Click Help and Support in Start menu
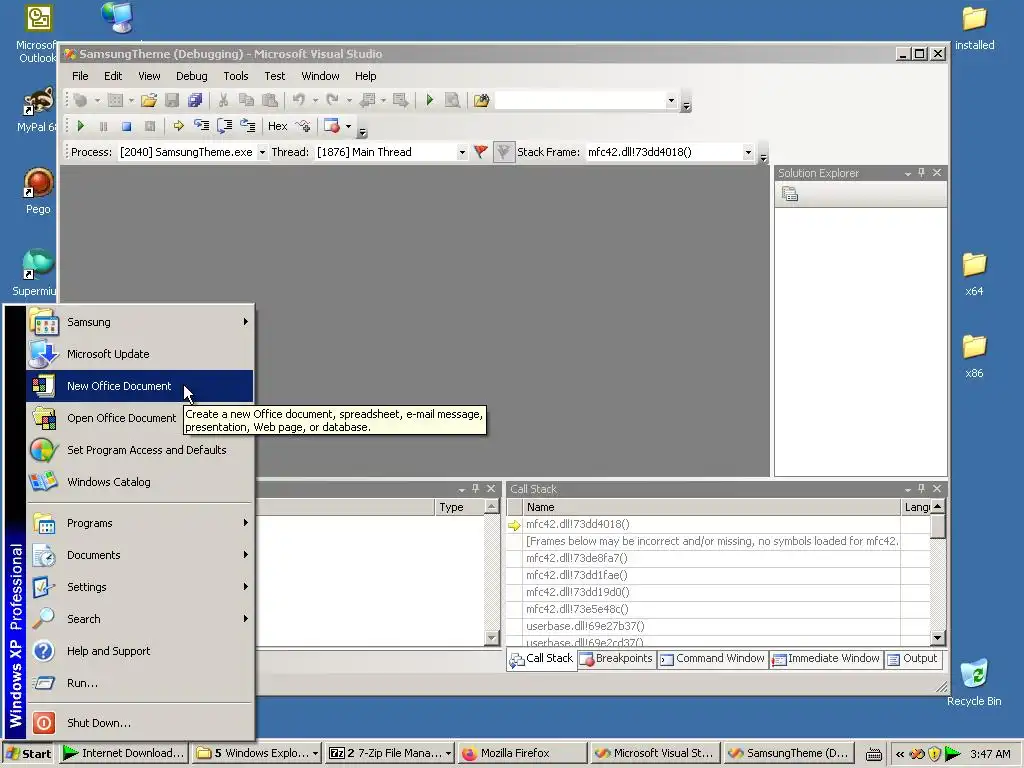This screenshot has height=768, width=1024. (x=139, y=651)
